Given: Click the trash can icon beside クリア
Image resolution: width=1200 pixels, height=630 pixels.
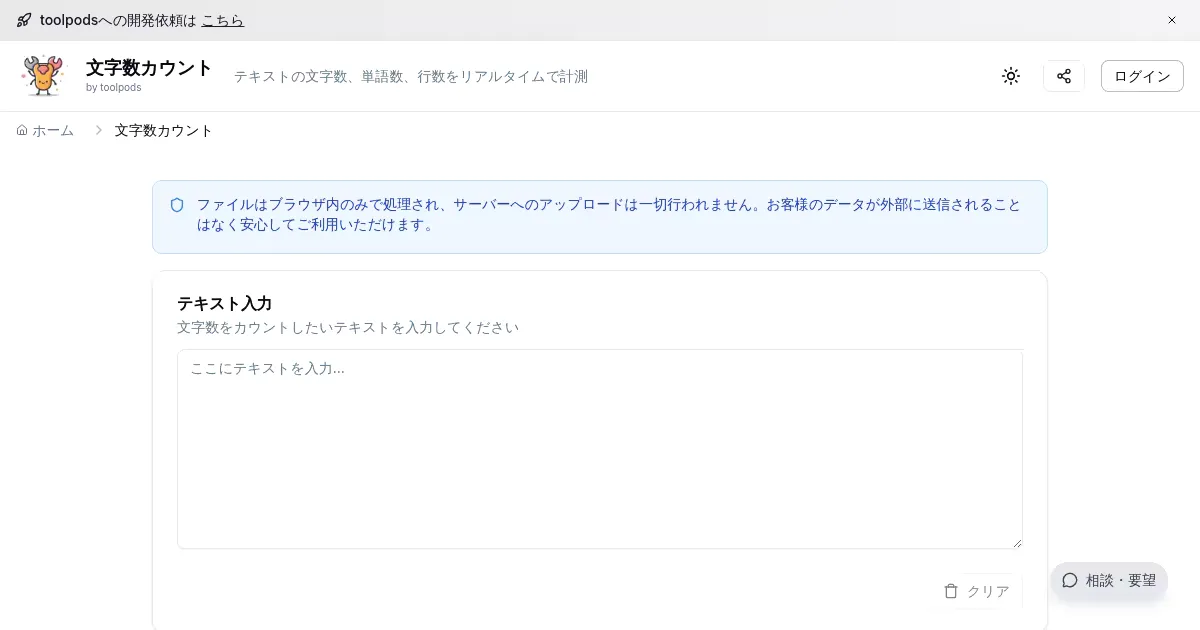Looking at the screenshot, I should 951,591.
